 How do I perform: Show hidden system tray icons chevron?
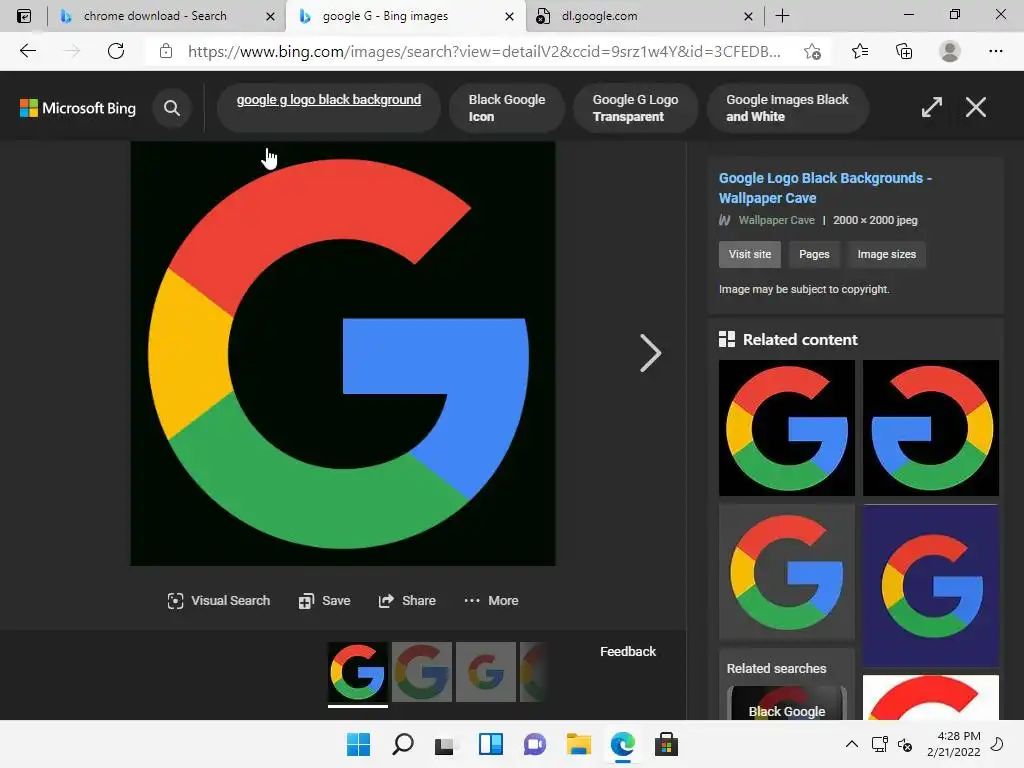[x=852, y=744]
